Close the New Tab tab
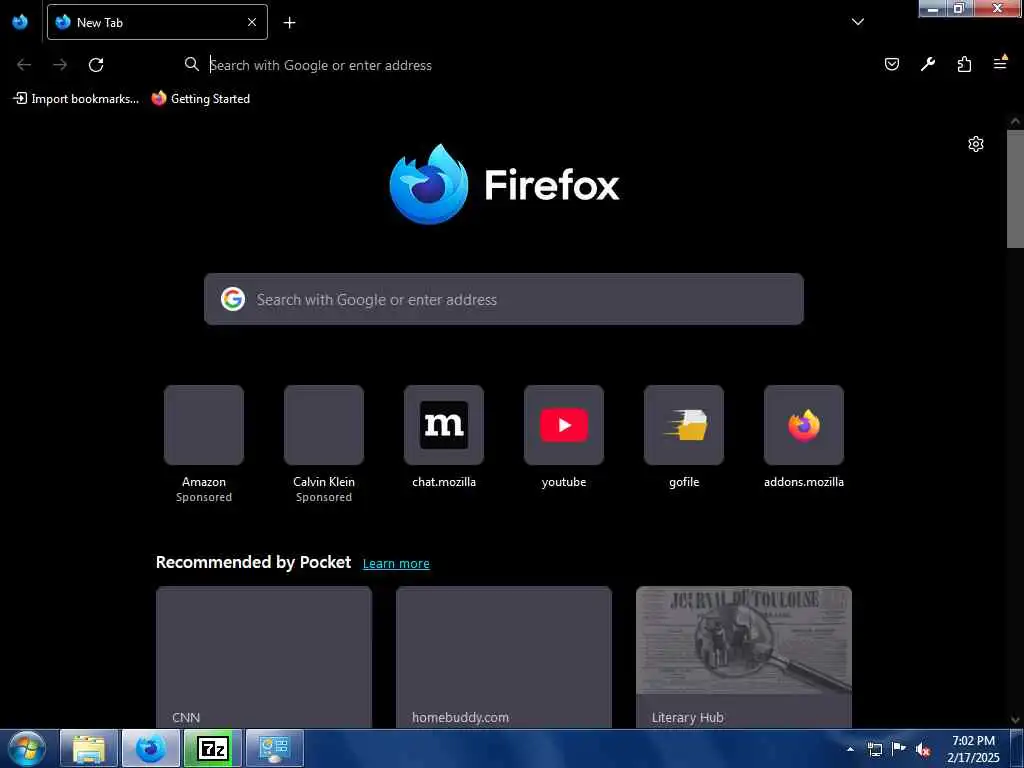The height and width of the screenshot is (768, 1024). (252, 22)
